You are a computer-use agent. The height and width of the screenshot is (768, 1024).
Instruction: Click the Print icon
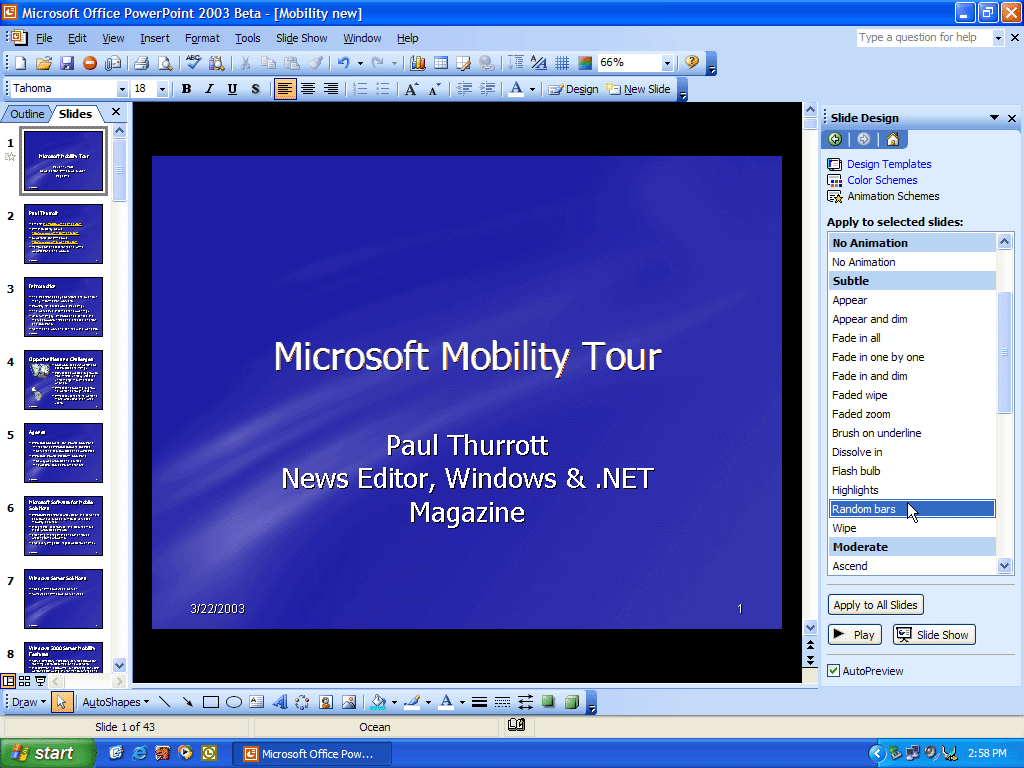click(141, 63)
